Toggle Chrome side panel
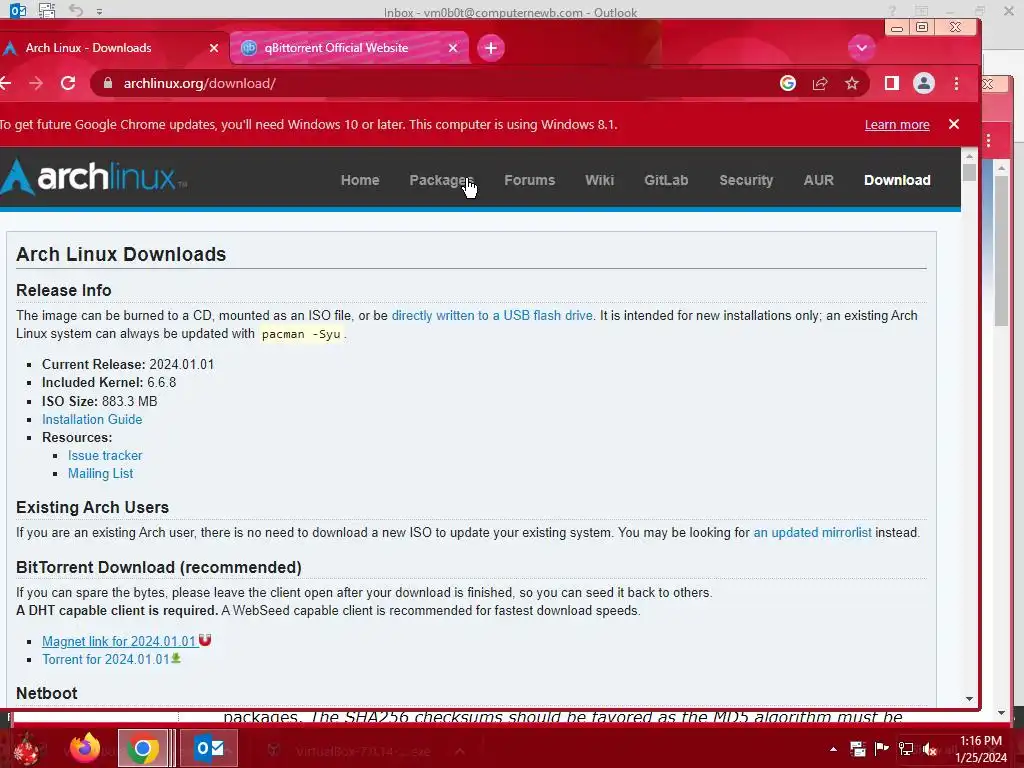This screenshot has width=1024, height=768. [891, 83]
